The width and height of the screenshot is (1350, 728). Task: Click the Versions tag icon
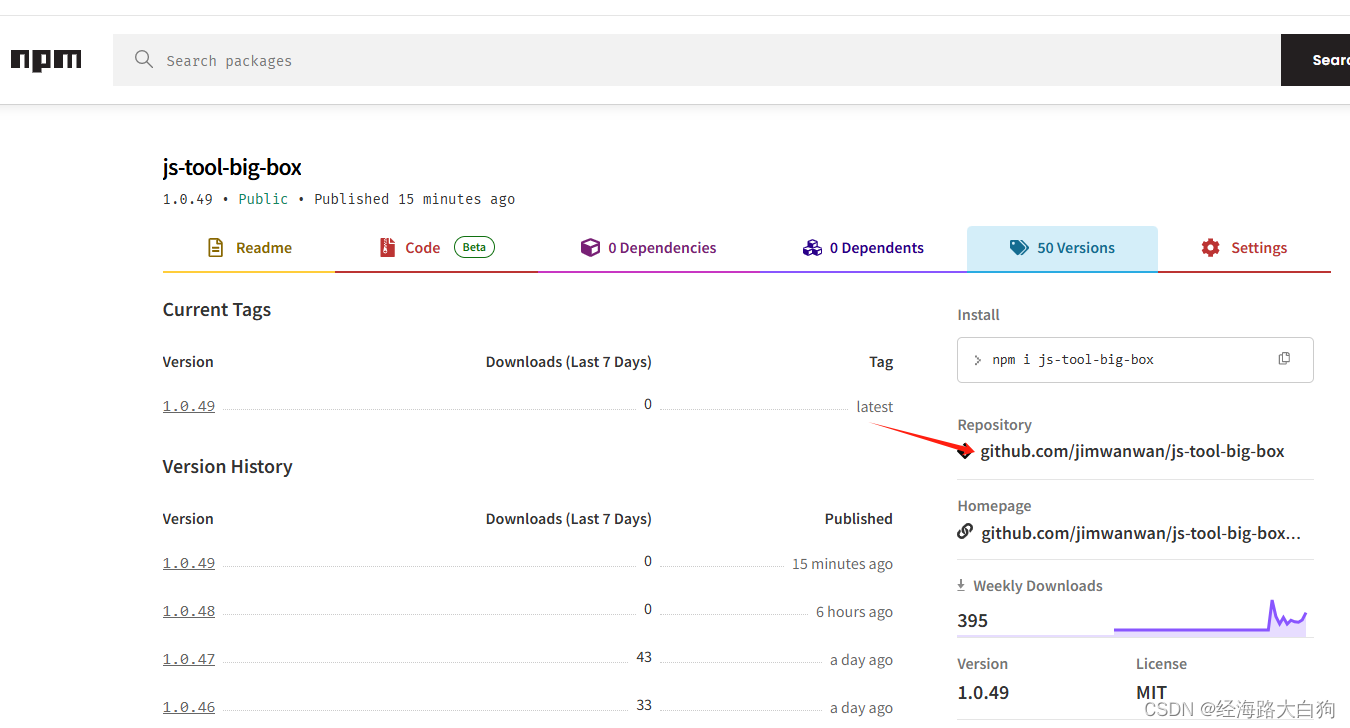click(x=1019, y=247)
